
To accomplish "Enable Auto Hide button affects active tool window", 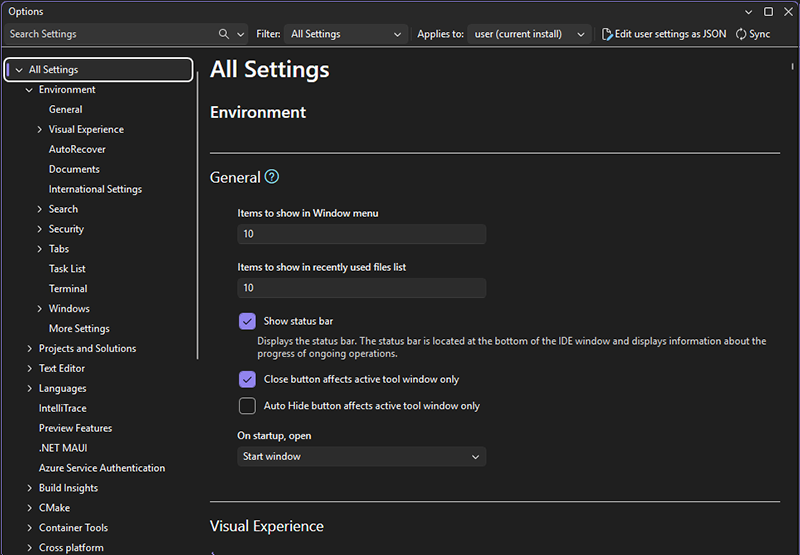I will (x=247, y=406).
